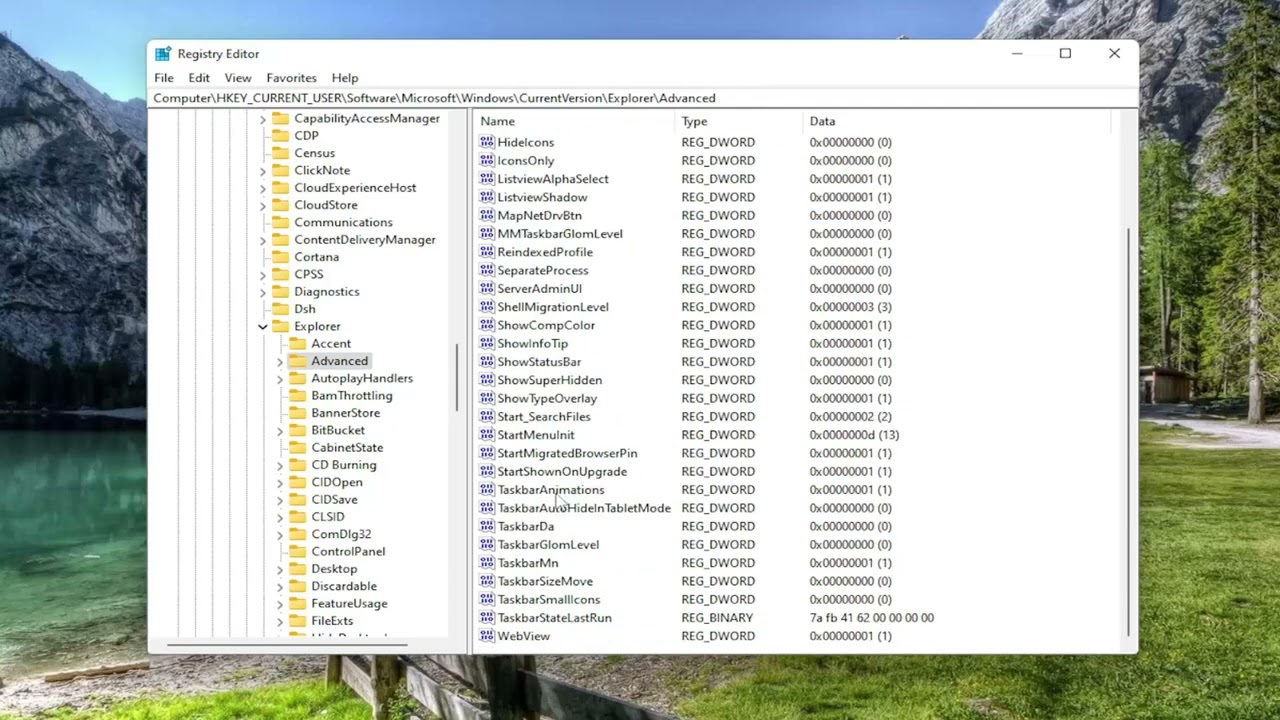The height and width of the screenshot is (720, 1280).
Task: Collapse the Explorer key
Action: point(263,326)
